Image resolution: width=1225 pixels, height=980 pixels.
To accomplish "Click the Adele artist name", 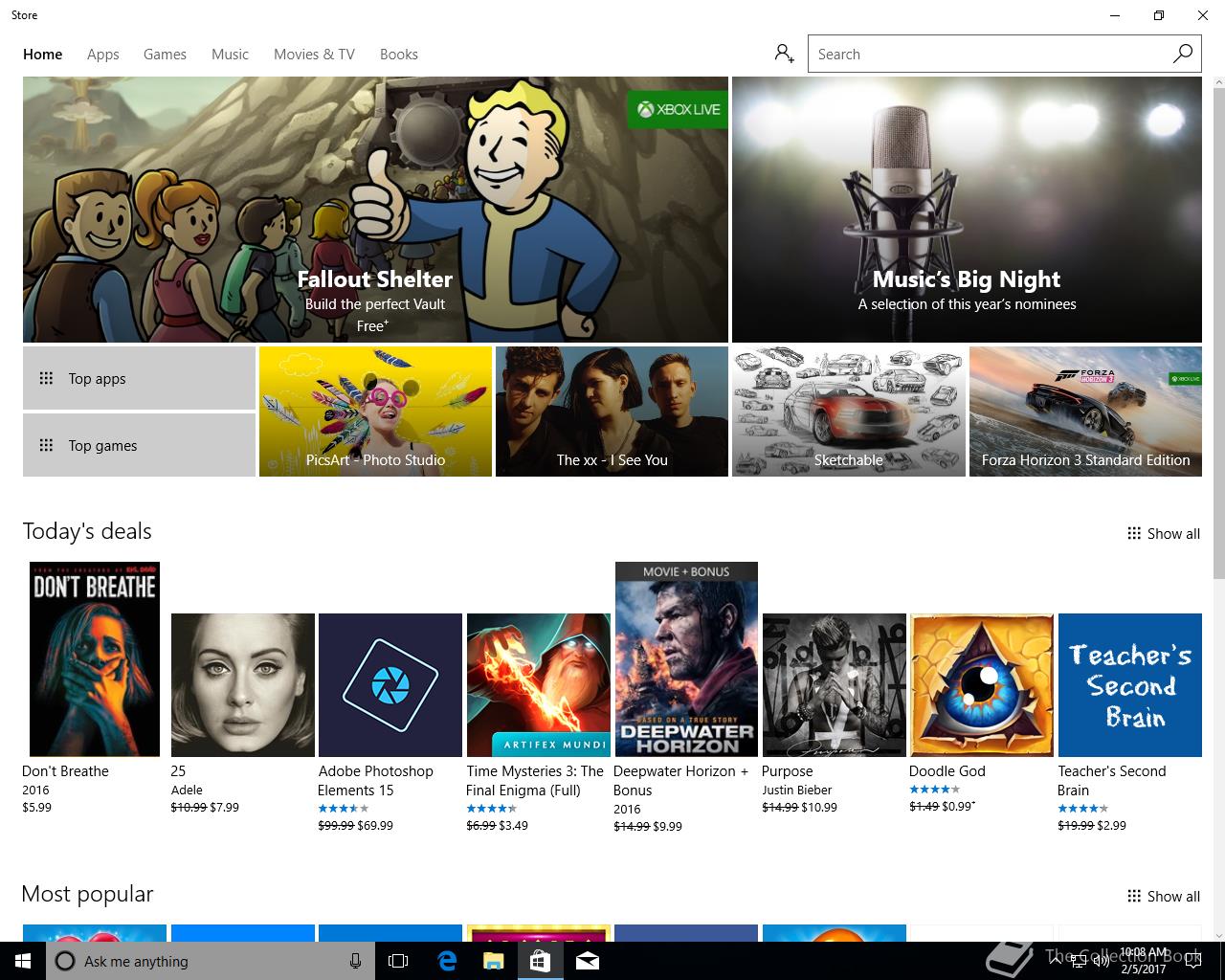I will (187, 791).
